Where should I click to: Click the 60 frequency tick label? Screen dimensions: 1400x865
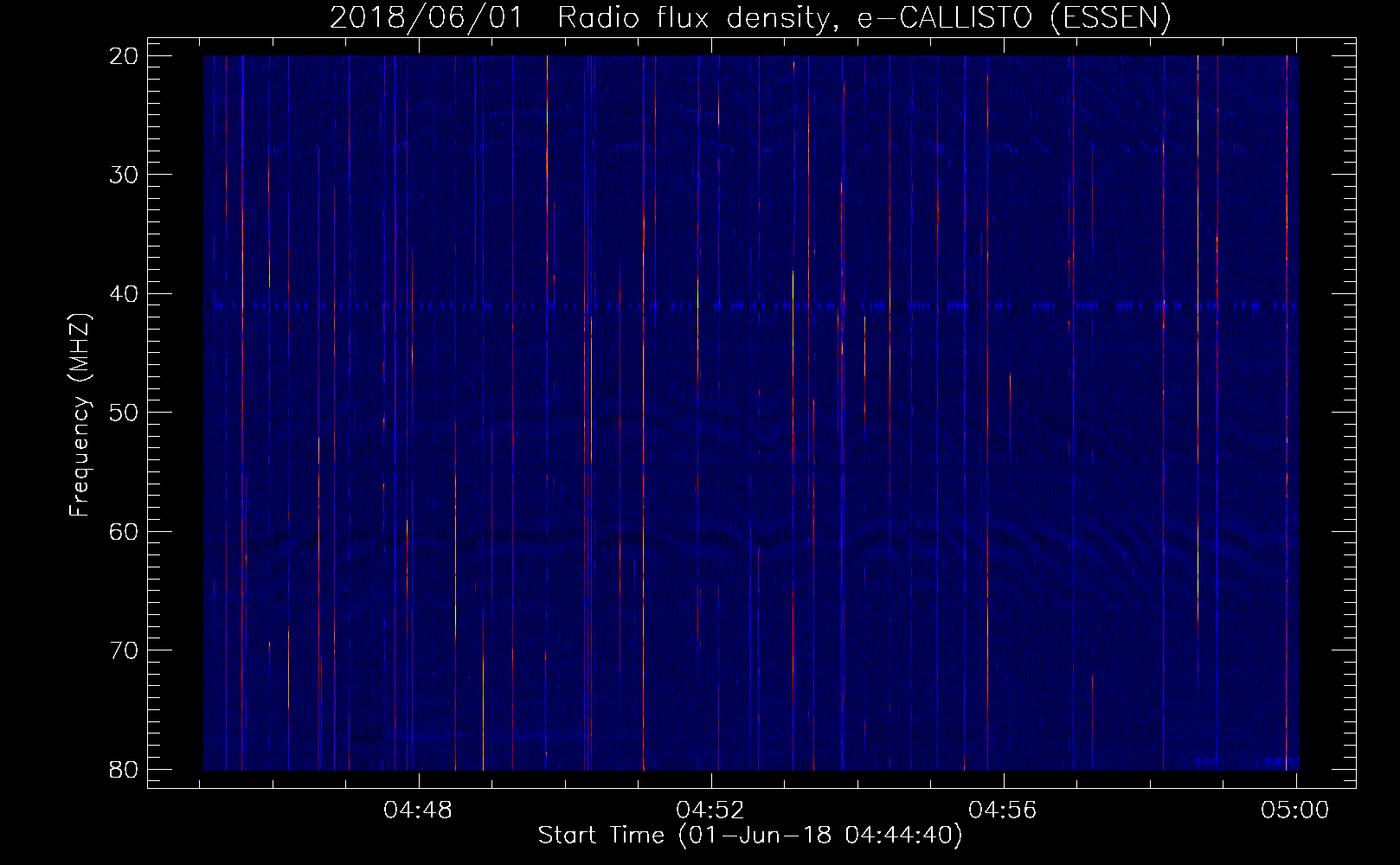click(125, 531)
